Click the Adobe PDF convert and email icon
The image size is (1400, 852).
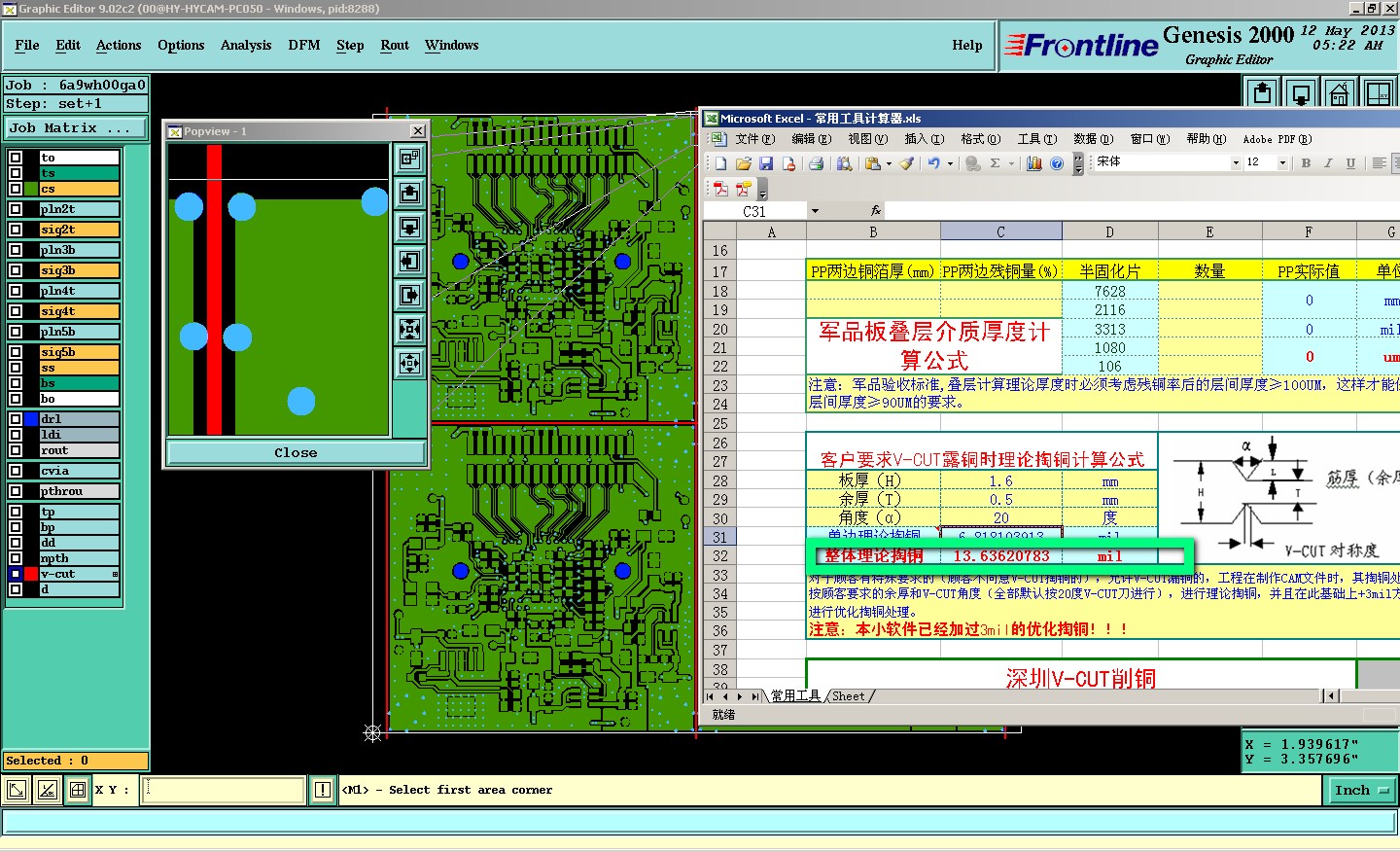coord(744,189)
